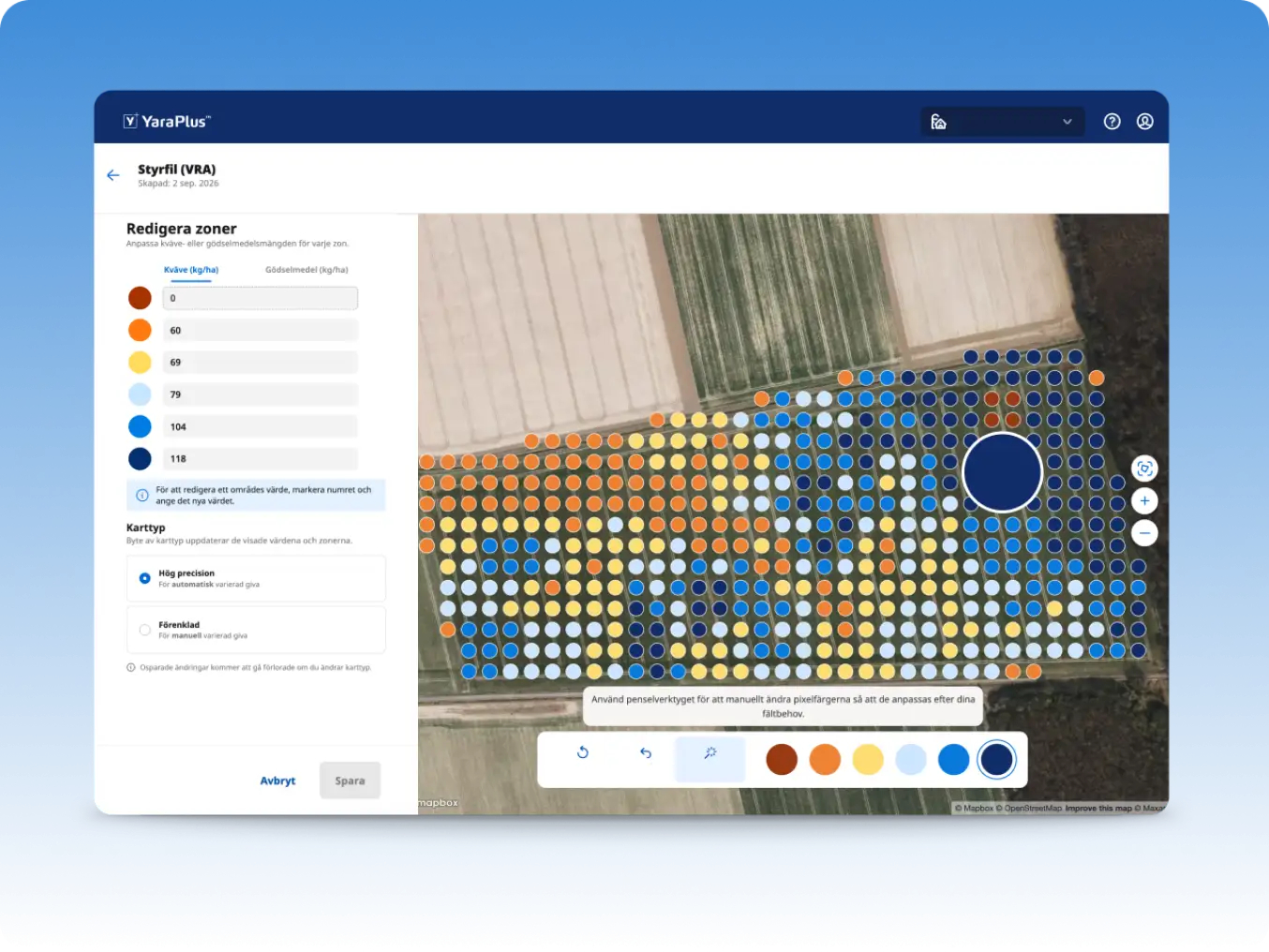
Task: Pick the brown brush color in the toolbar
Action: click(782, 759)
